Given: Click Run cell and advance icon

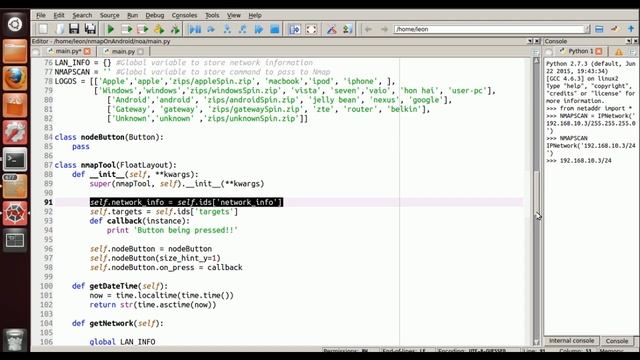Looking at the screenshot, I should pos(143,29).
